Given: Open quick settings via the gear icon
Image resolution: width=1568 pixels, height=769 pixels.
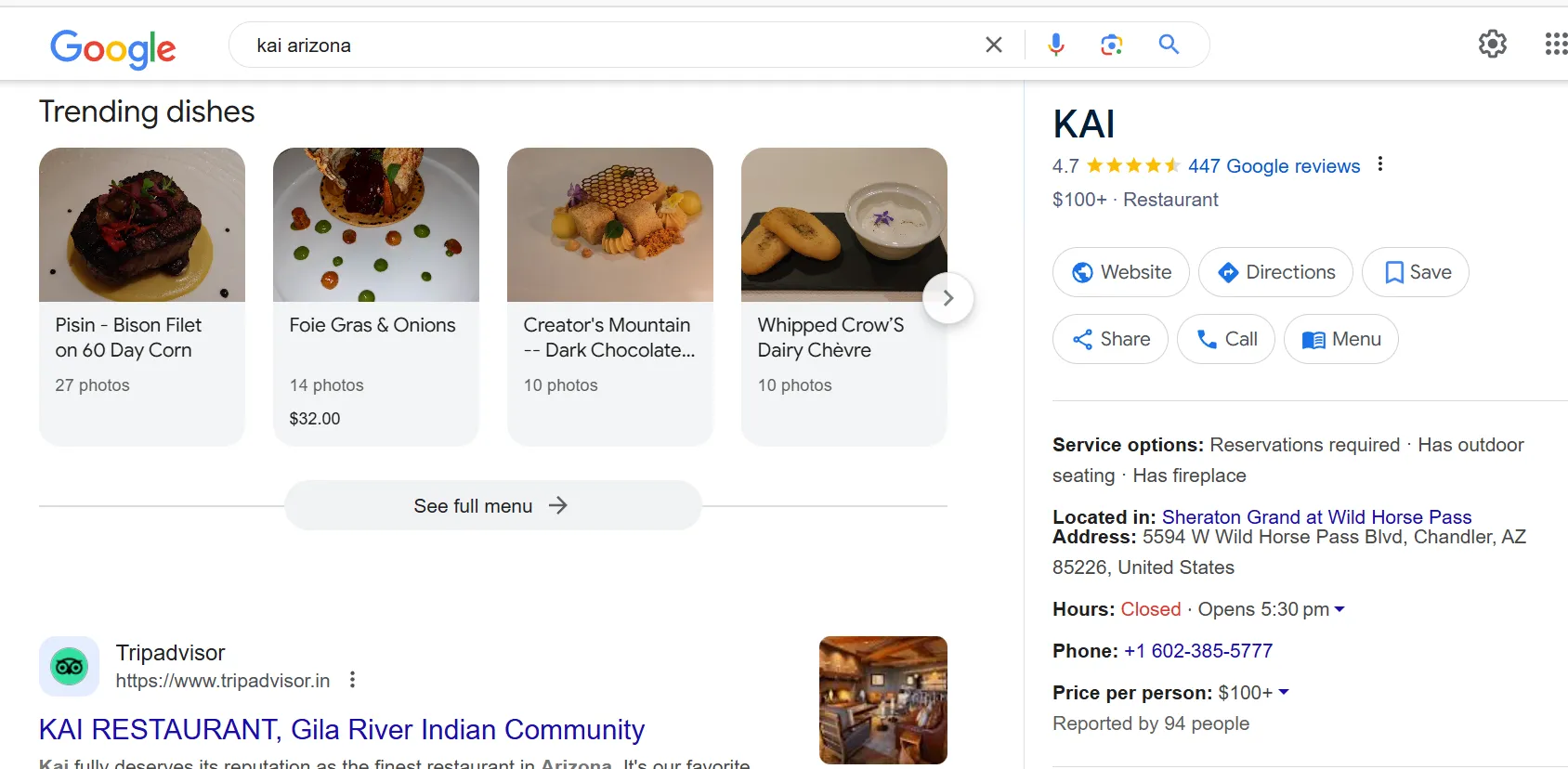Looking at the screenshot, I should click(1492, 44).
